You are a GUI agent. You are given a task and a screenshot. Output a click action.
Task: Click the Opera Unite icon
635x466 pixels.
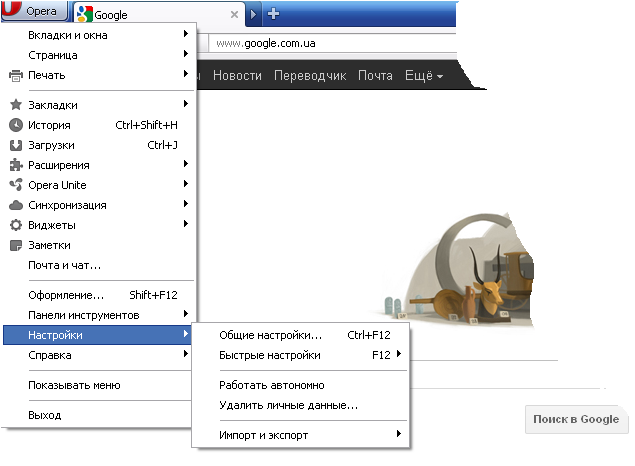[16, 185]
